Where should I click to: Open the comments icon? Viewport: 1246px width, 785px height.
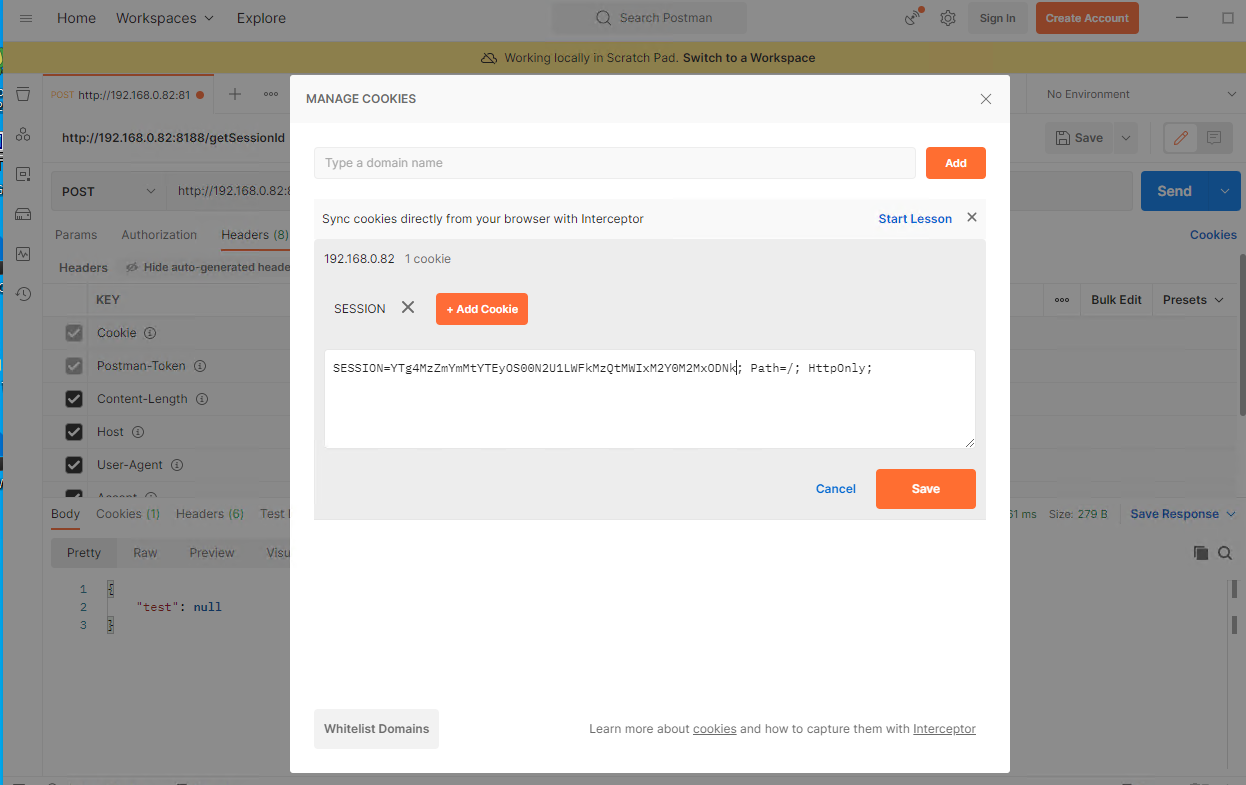(1214, 138)
